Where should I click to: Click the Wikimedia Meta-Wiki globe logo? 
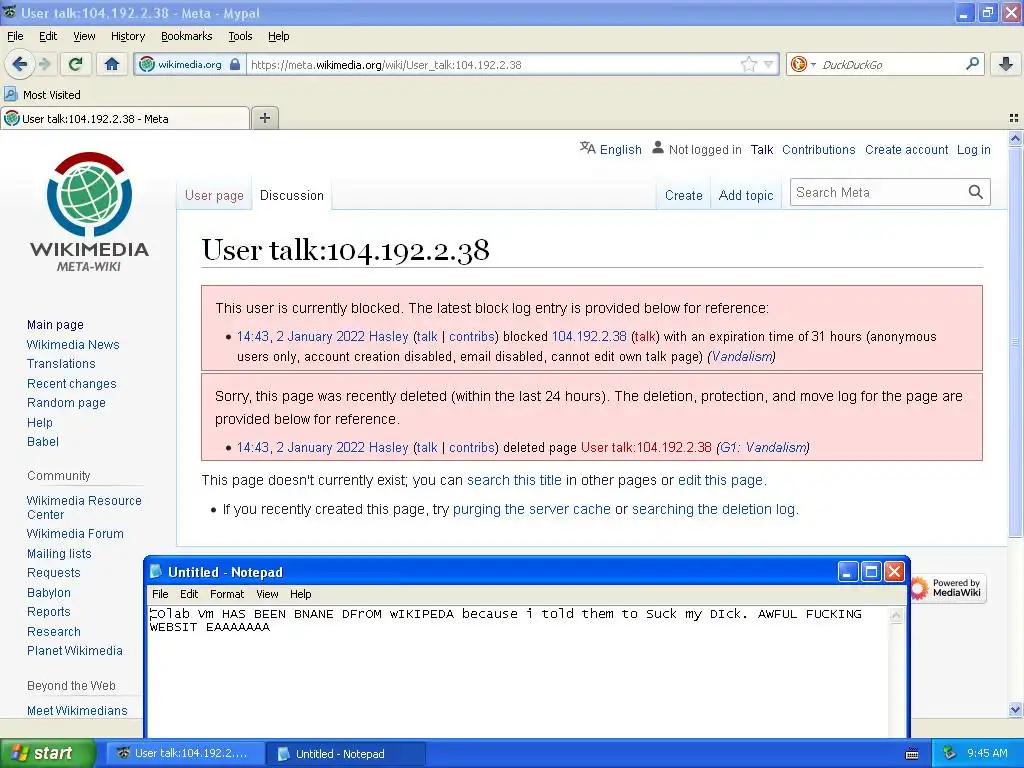89,212
